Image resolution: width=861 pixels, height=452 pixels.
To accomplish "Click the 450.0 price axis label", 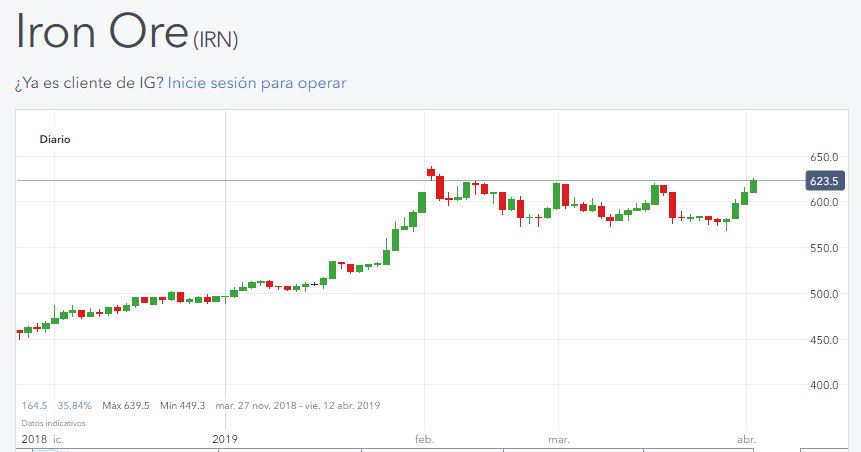I will click(824, 341).
